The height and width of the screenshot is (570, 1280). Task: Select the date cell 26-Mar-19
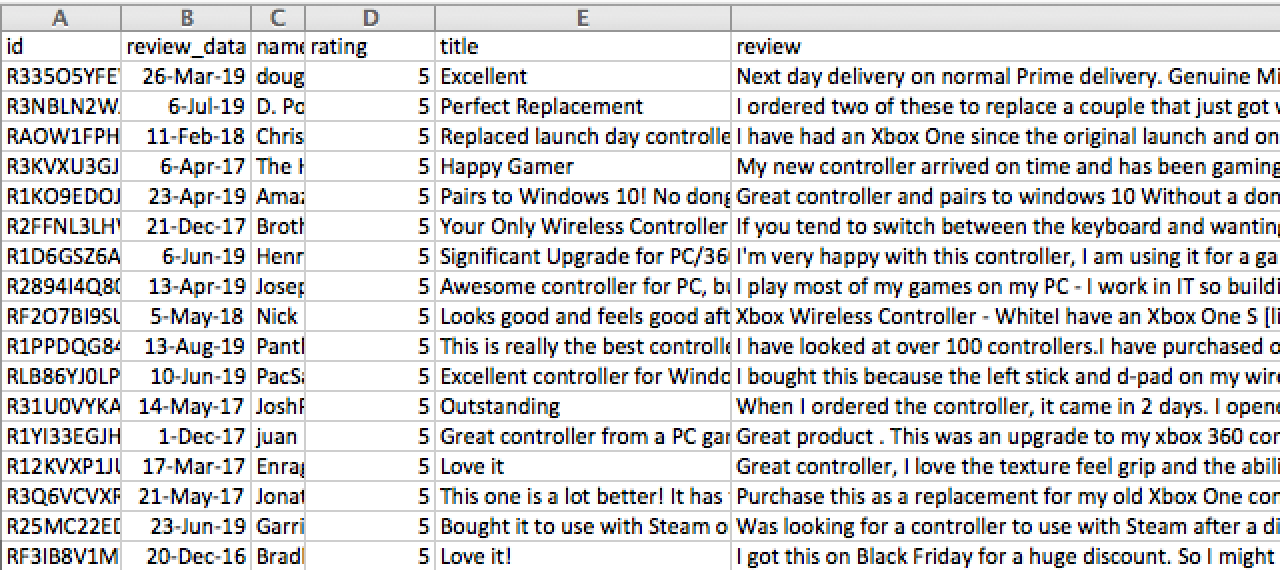tap(187, 76)
